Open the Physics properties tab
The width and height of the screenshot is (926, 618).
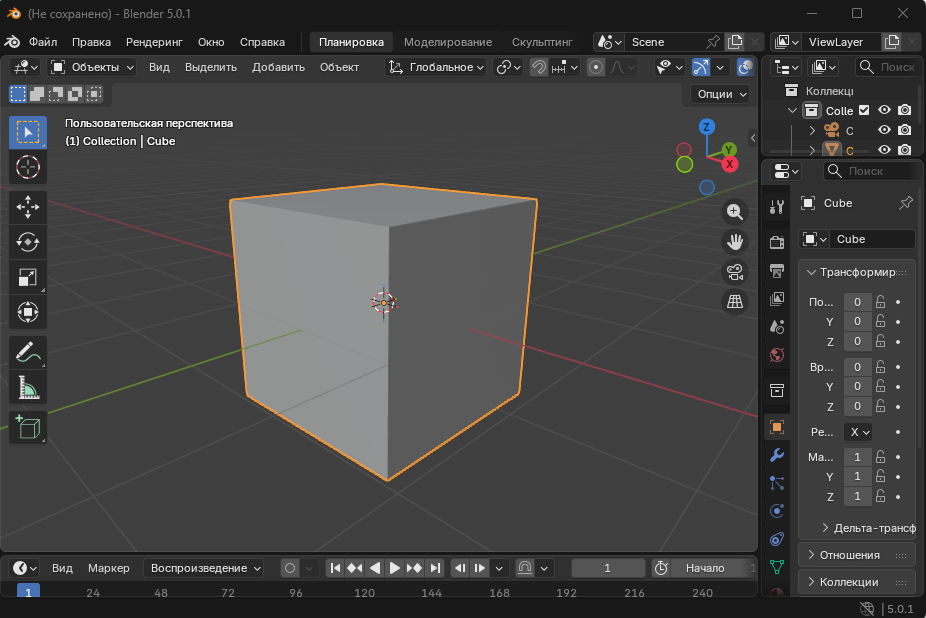777,510
